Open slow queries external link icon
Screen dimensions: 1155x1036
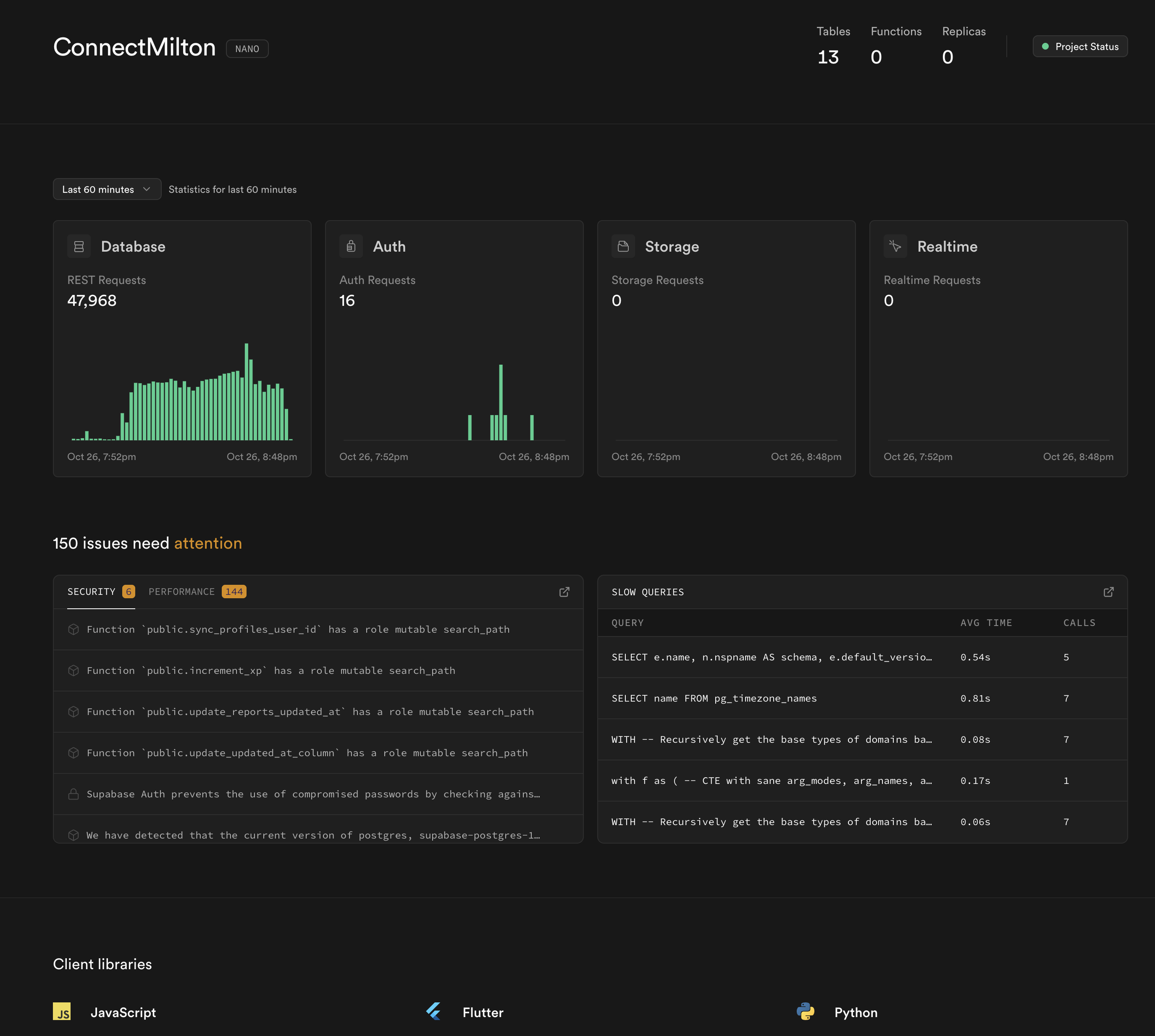(1108, 592)
